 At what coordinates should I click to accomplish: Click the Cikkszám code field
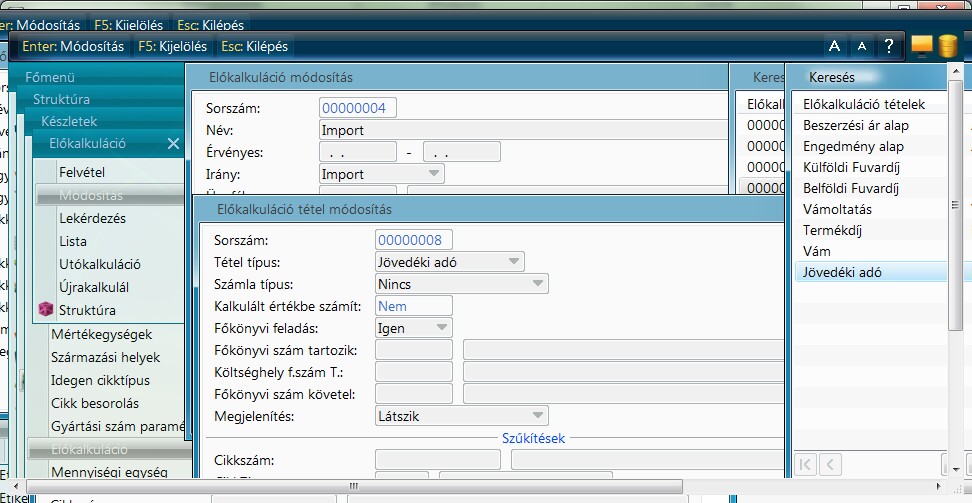[x=438, y=460]
